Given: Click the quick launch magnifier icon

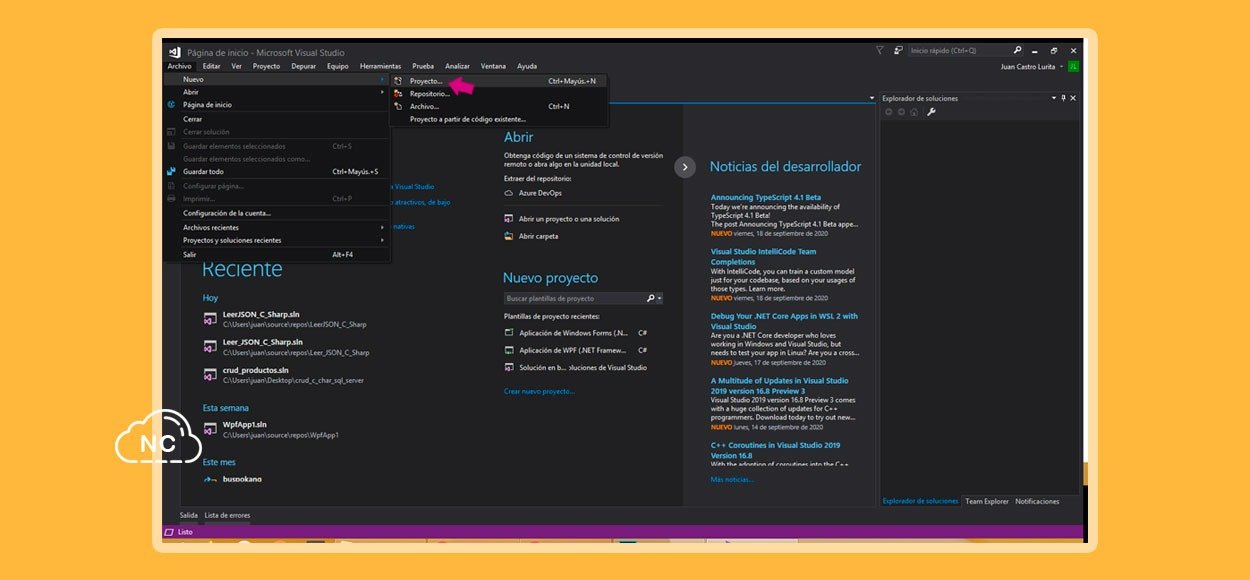Looking at the screenshot, I should click(x=1017, y=50).
